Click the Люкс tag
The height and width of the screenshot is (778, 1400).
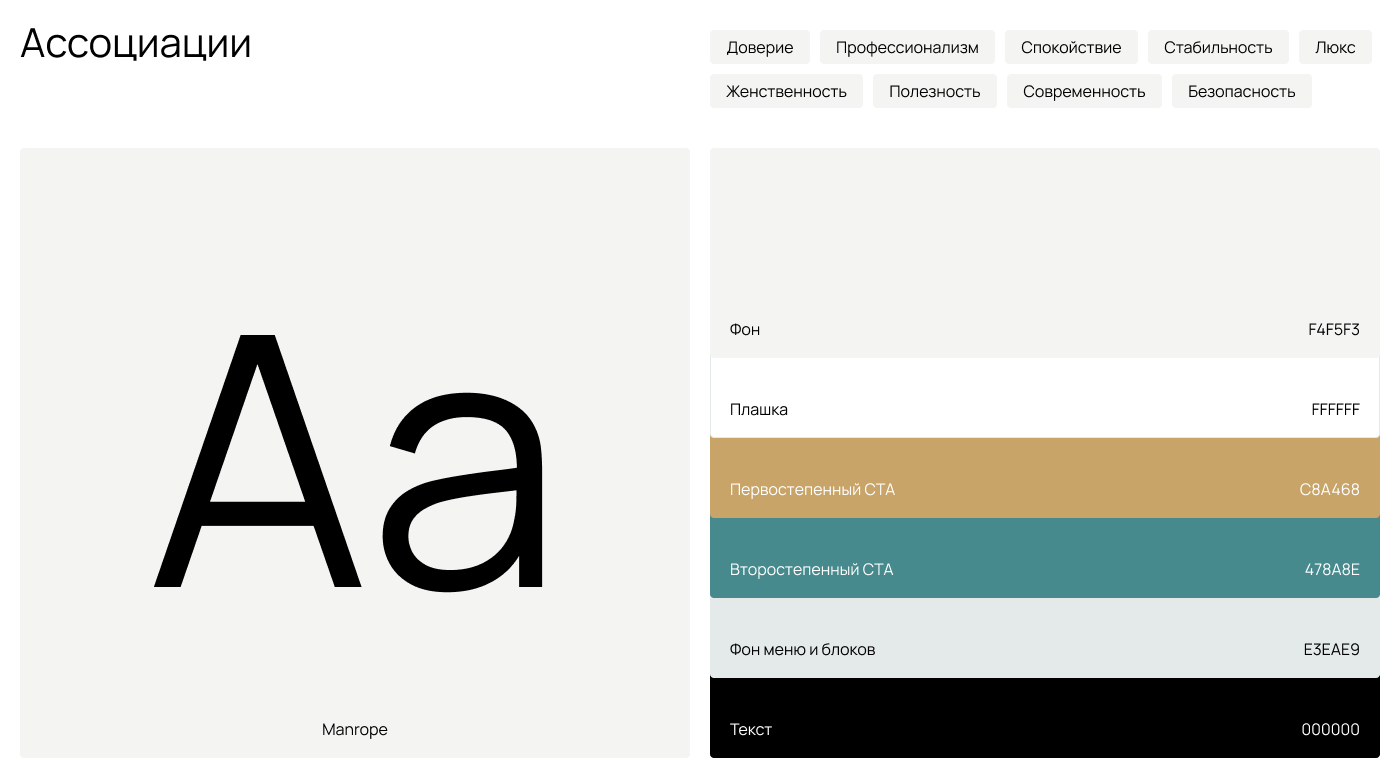pyautogui.click(x=1335, y=47)
